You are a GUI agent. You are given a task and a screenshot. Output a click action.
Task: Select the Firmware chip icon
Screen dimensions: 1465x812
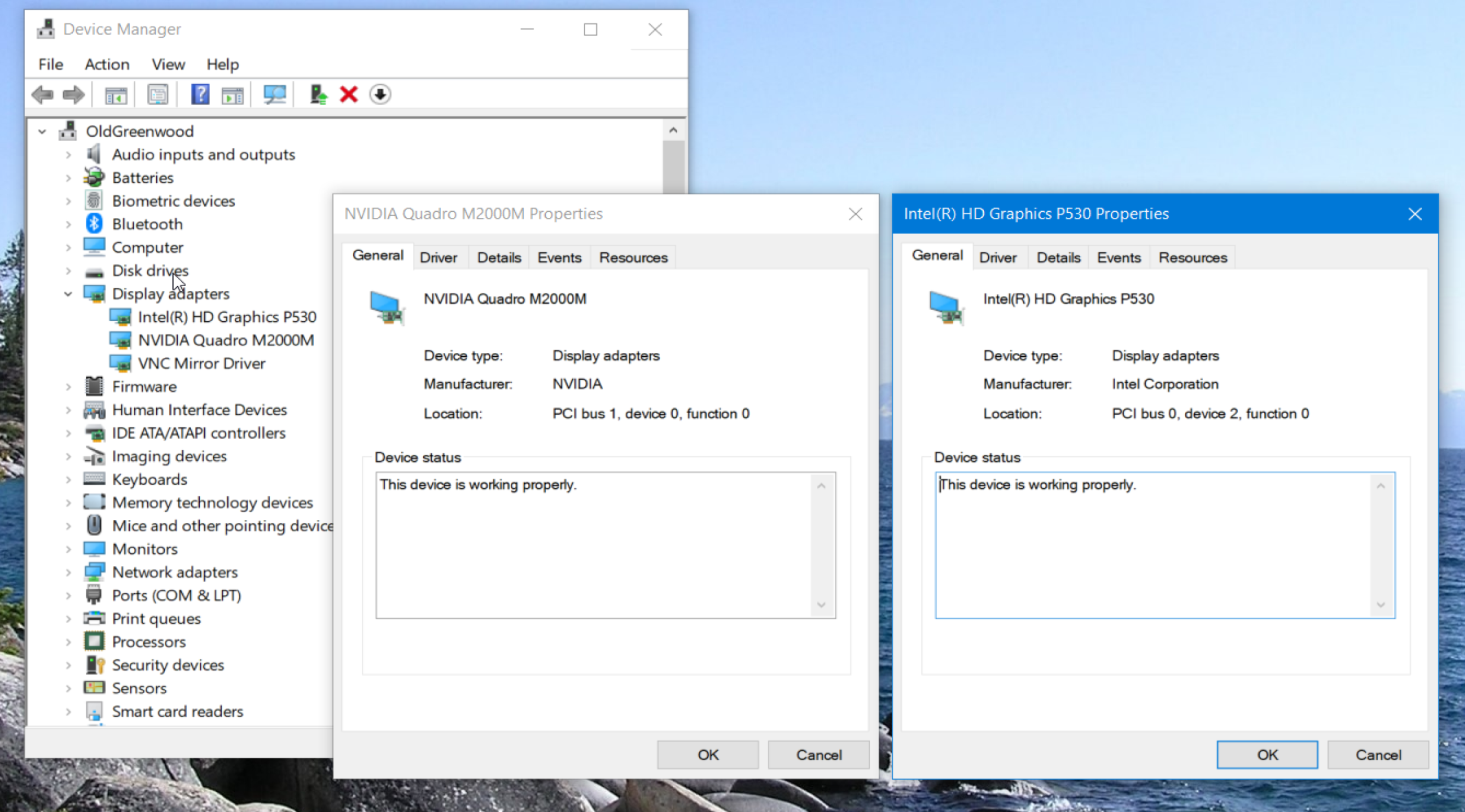[94, 386]
